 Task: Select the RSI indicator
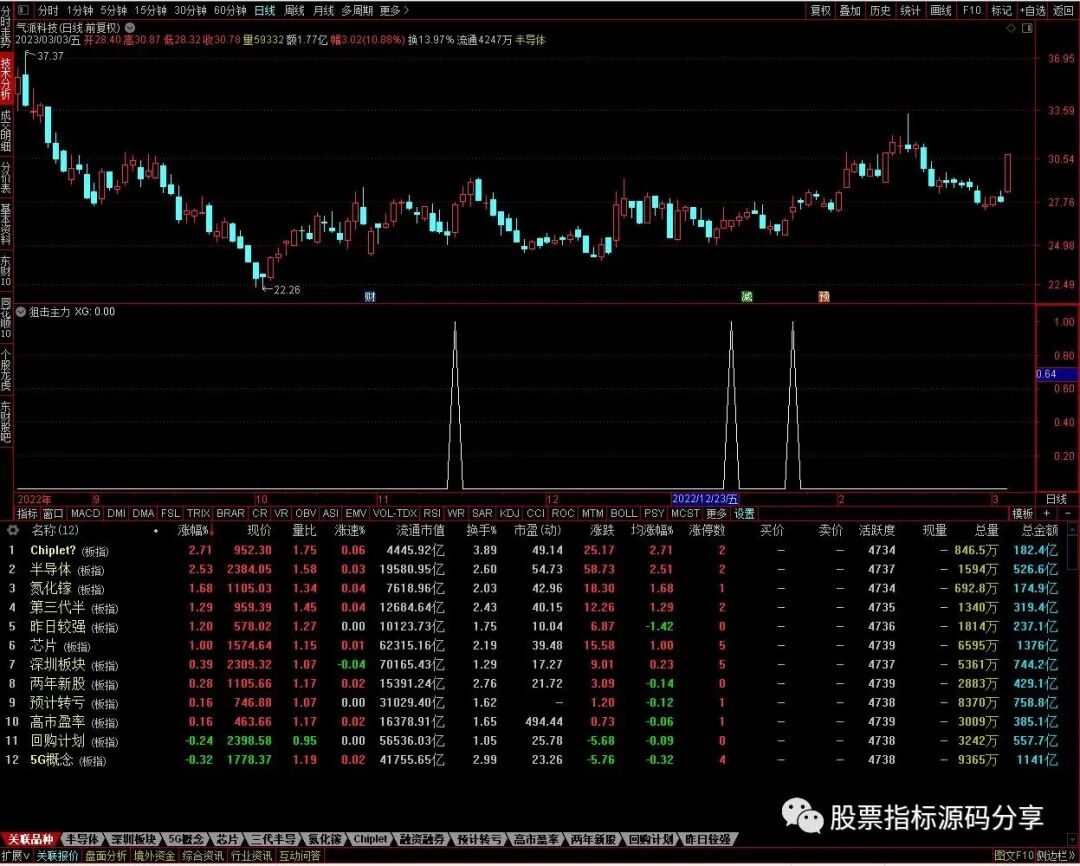[x=432, y=513]
